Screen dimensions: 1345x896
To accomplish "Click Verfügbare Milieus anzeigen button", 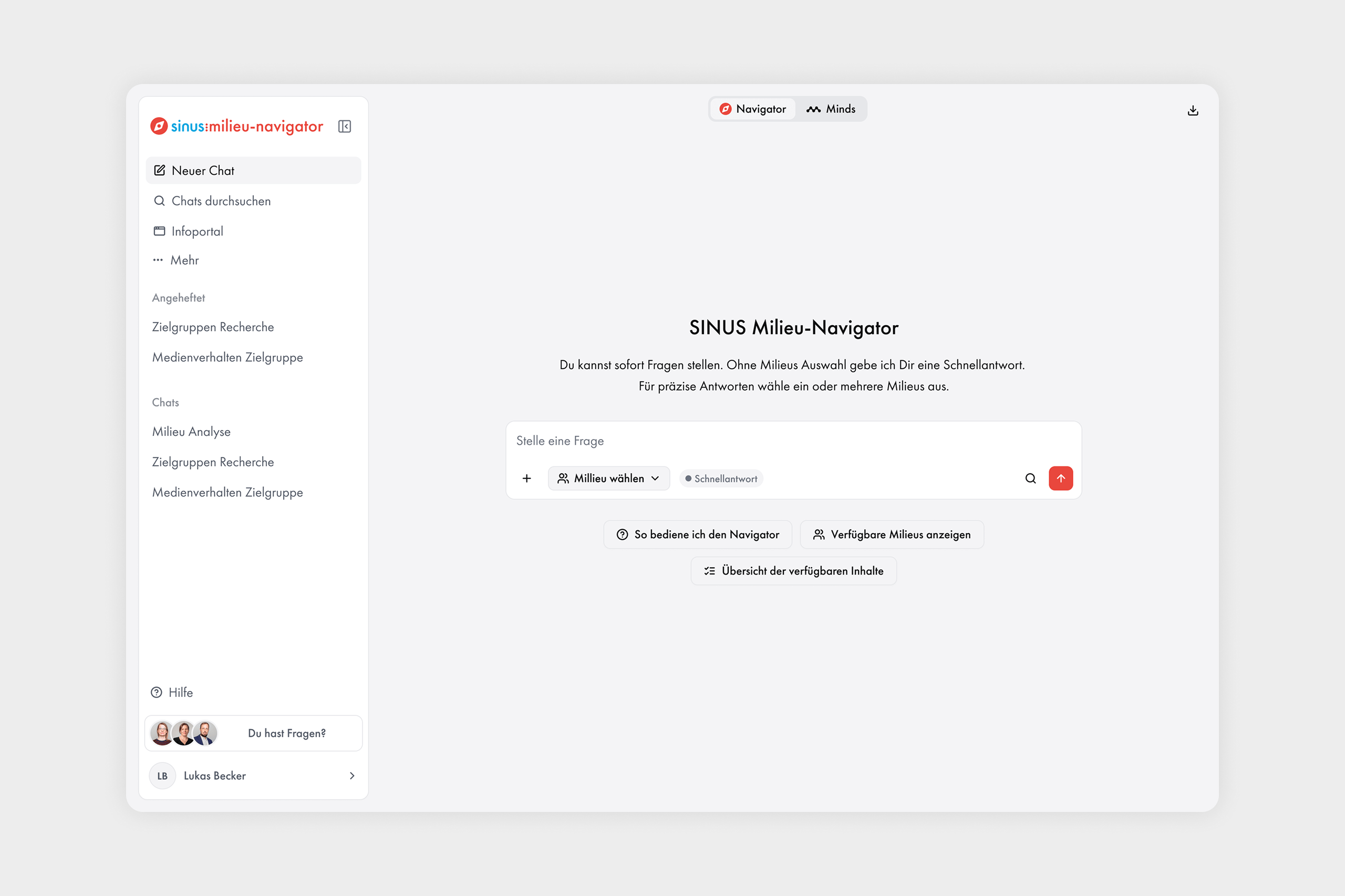I will [892, 535].
